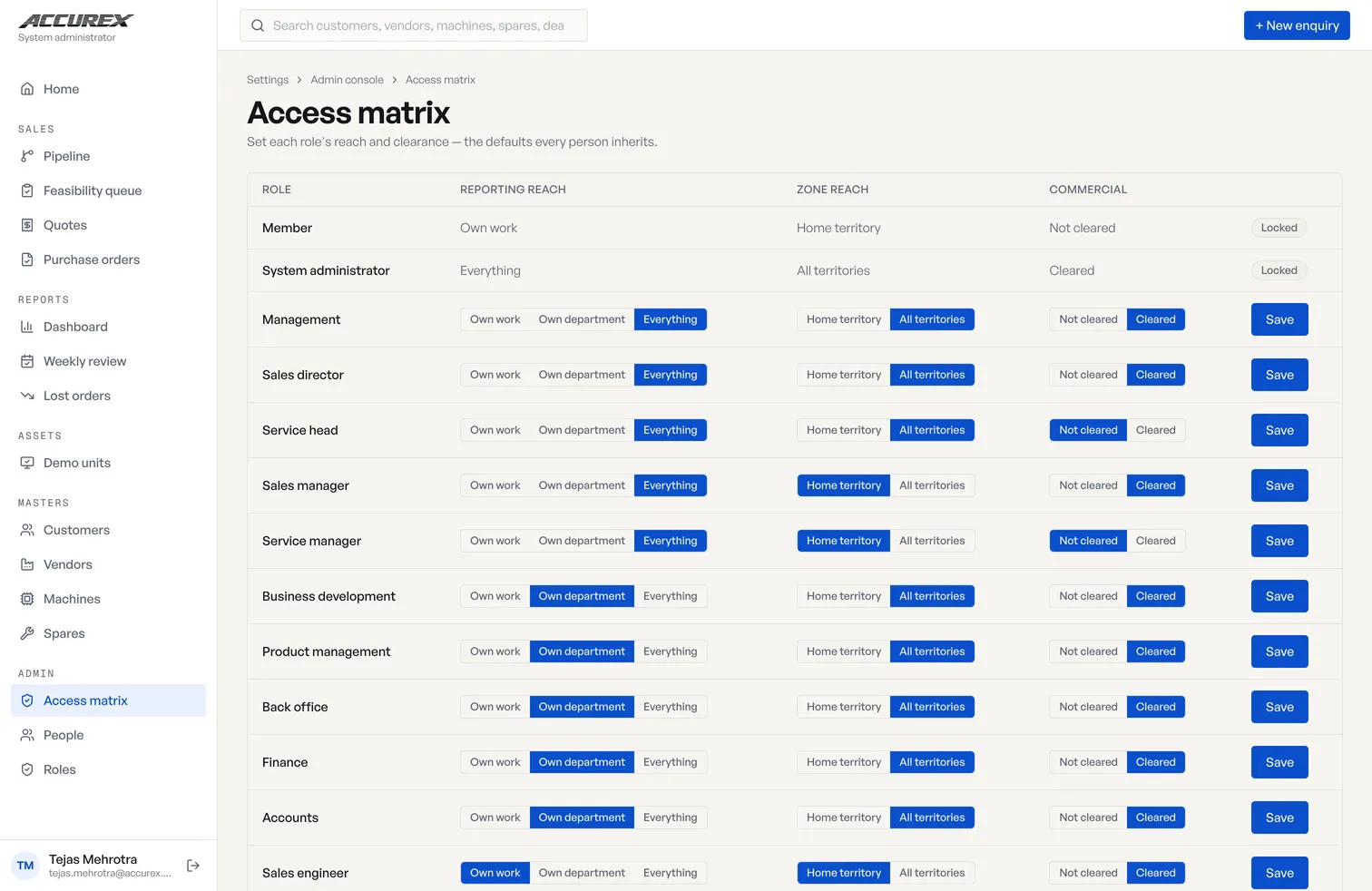Open Demo units in the sidebar
Viewport: 1372px width, 891px height.
click(x=108, y=463)
